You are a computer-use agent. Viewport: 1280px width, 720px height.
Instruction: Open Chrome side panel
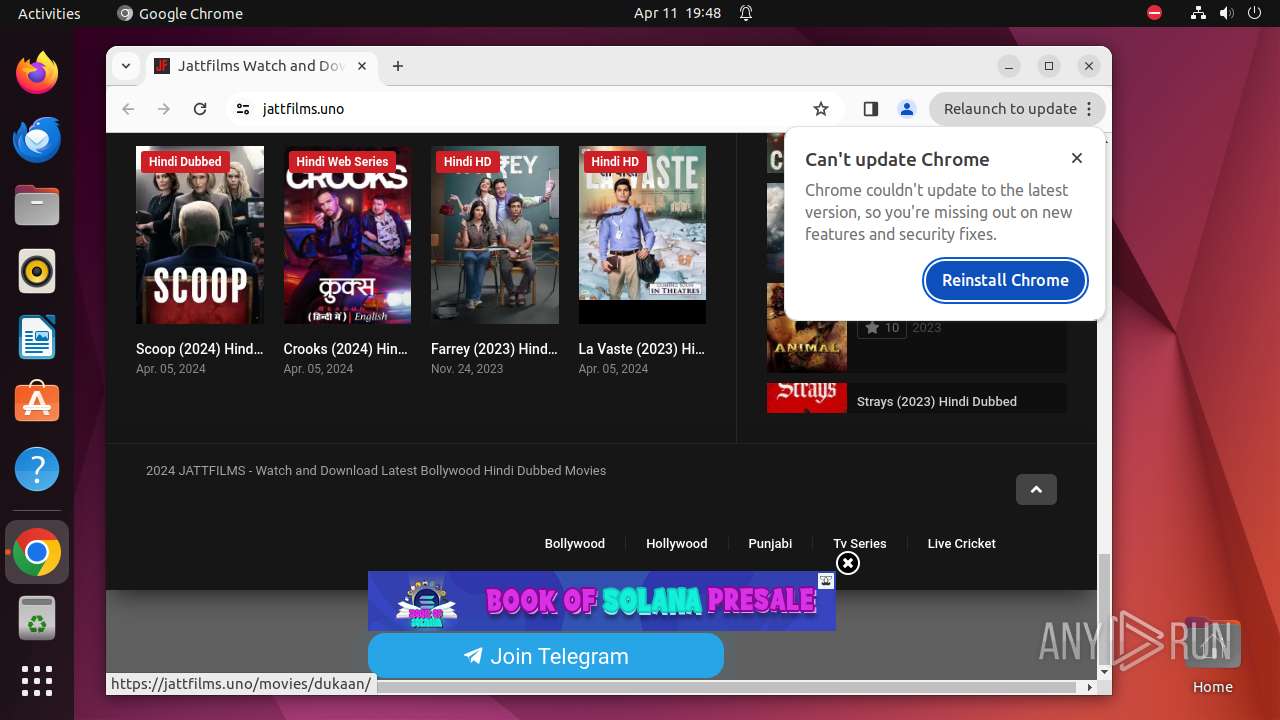870,109
